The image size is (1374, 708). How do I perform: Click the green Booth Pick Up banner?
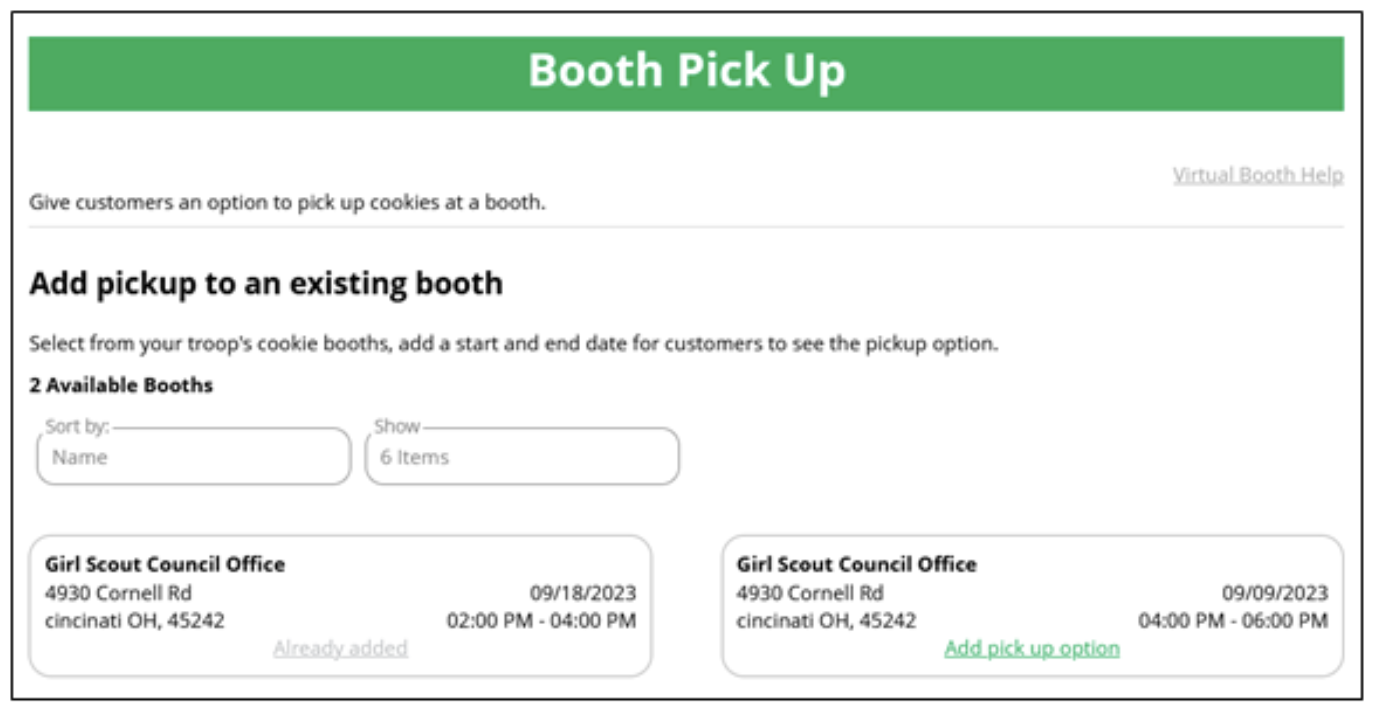click(x=686, y=73)
